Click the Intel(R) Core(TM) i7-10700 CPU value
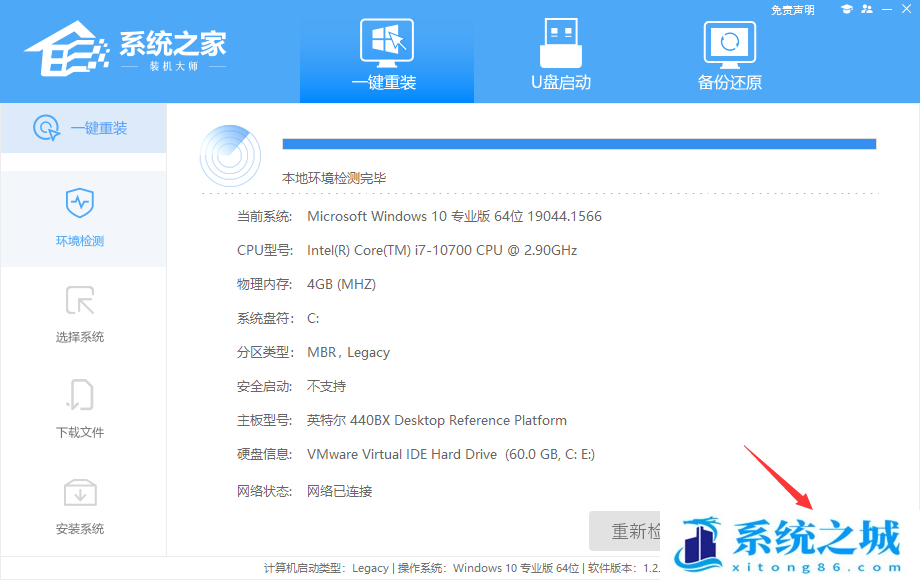Viewport: 920px width, 580px height. pos(442,250)
